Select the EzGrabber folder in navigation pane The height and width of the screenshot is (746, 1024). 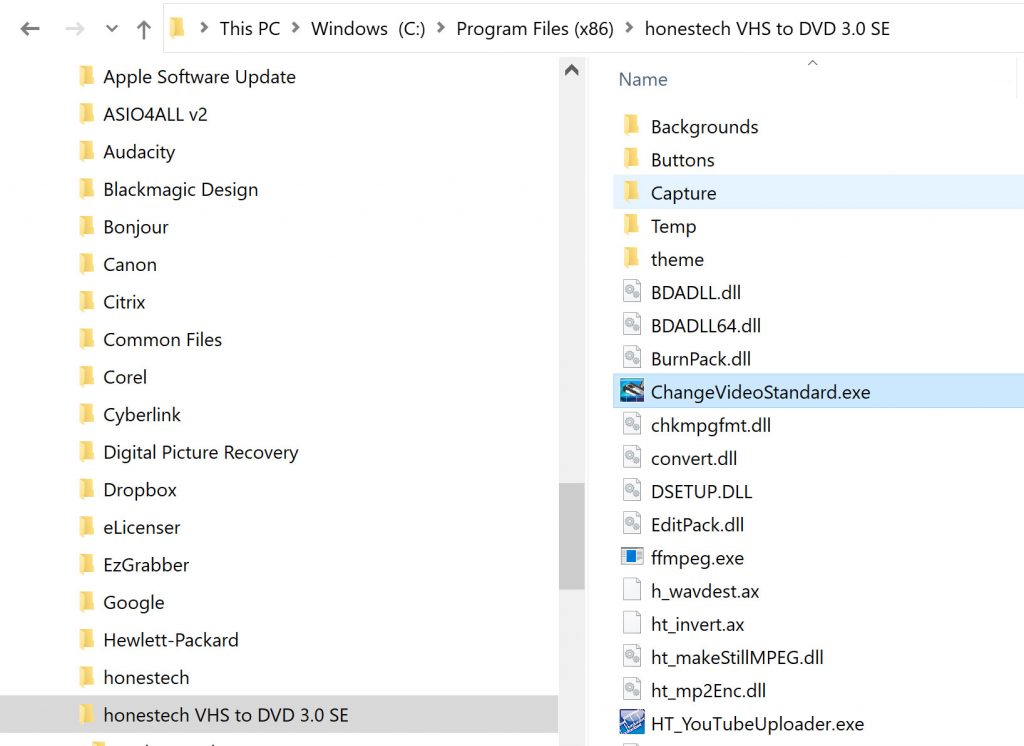(x=146, y=565)
